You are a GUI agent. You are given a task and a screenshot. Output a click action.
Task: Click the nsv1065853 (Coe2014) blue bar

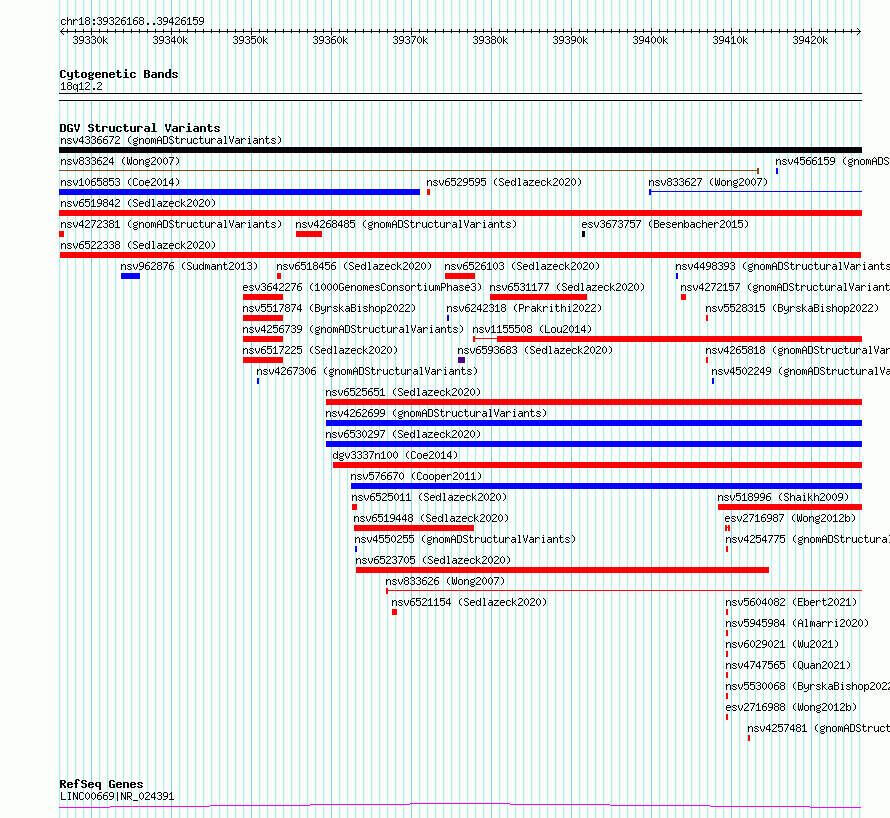(240, 192)
